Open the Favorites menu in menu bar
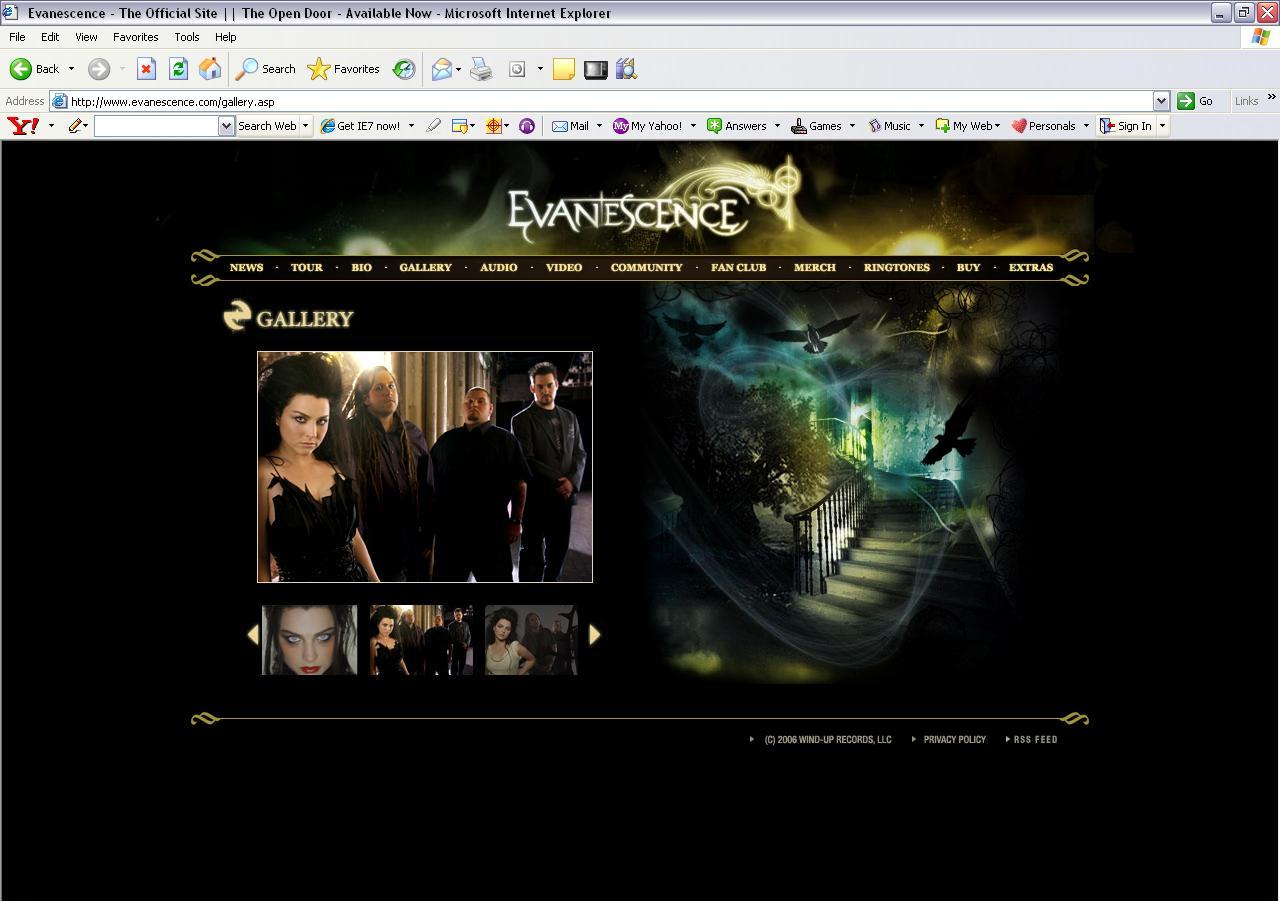Viewport: 1280px width, 901px height. [135, 37]
